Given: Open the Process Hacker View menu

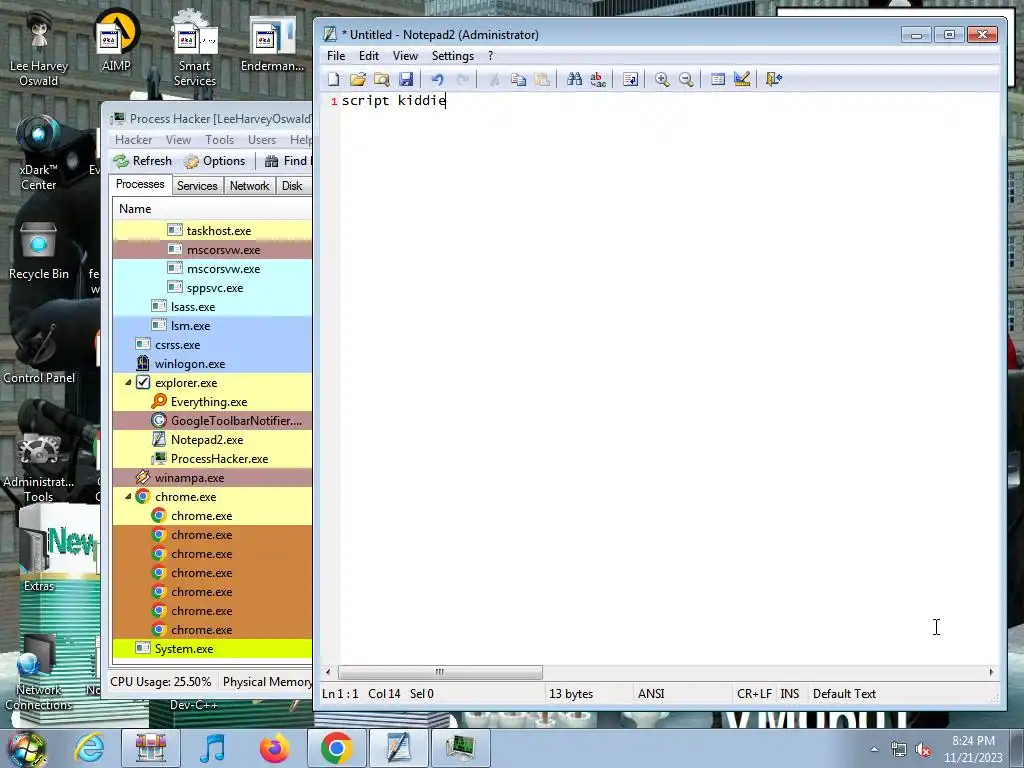Looking at the screenshot, I should click(178, 140).
